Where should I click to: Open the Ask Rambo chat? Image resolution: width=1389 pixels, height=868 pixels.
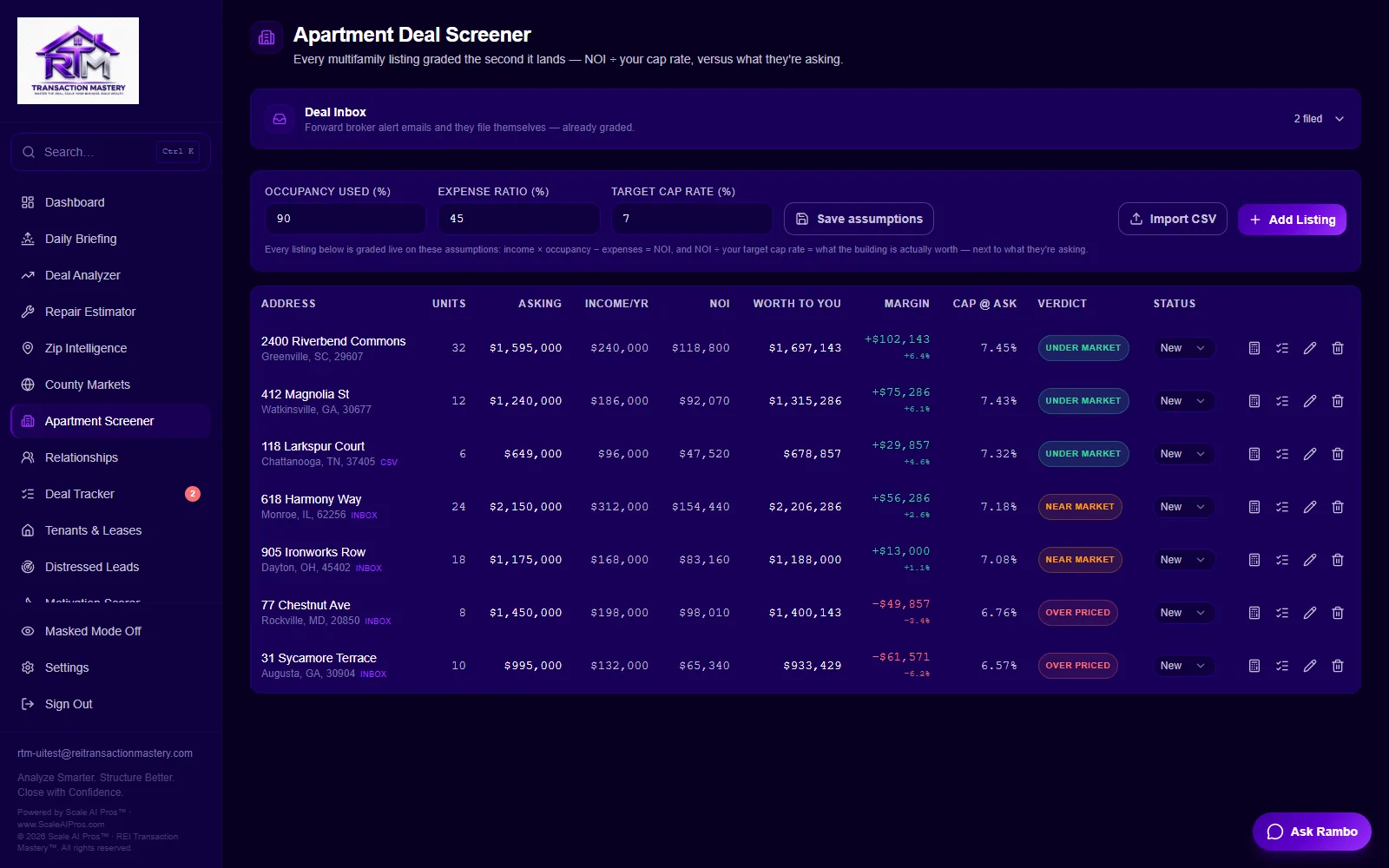click(1312, 832)
